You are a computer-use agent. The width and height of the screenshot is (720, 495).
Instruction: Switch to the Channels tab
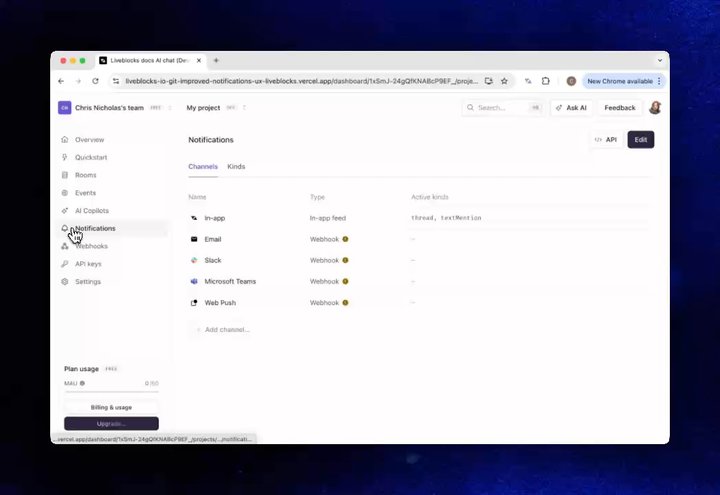click(x=203, y=167)
